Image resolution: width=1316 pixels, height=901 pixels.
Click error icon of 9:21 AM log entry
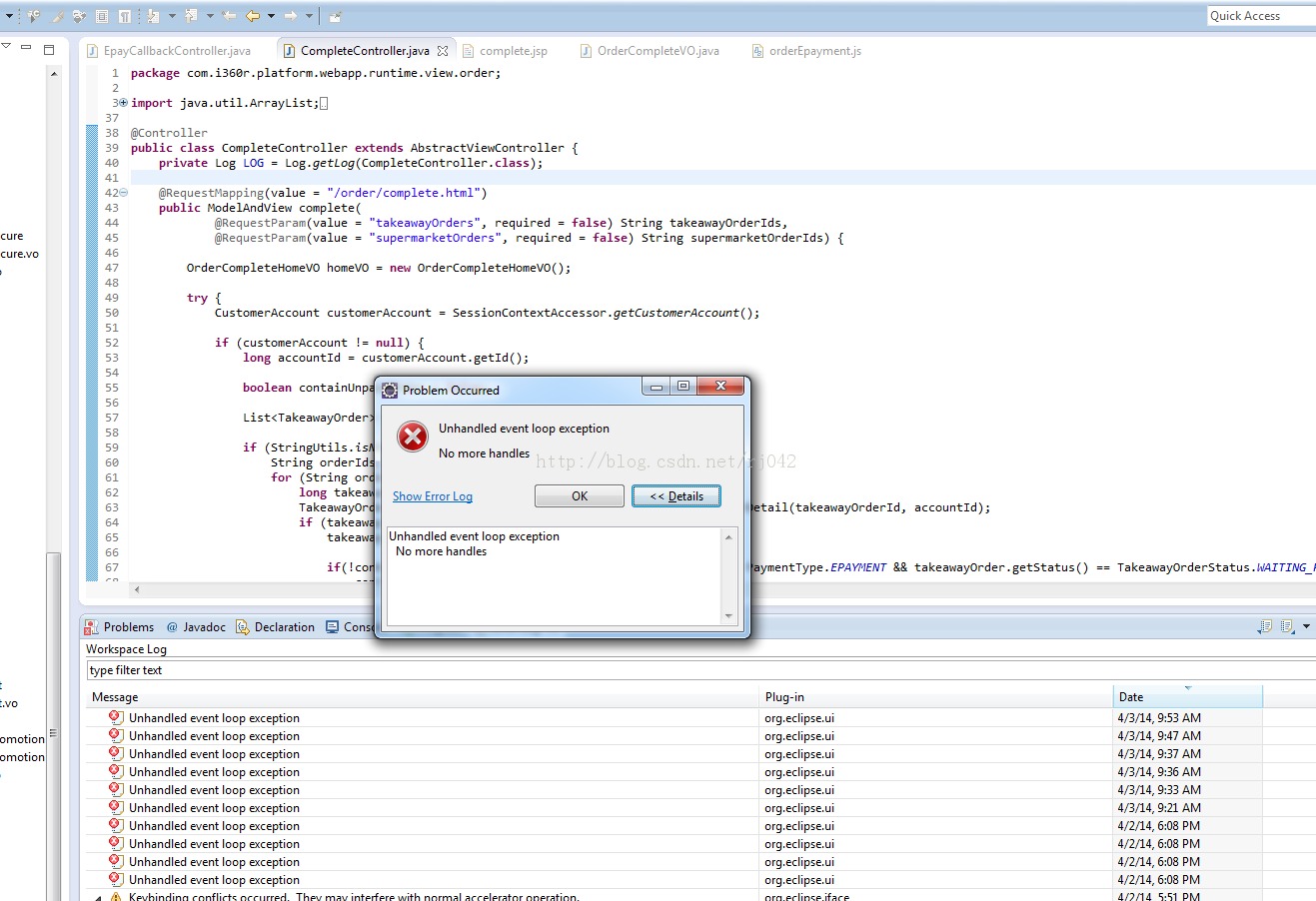pos(115,807)
